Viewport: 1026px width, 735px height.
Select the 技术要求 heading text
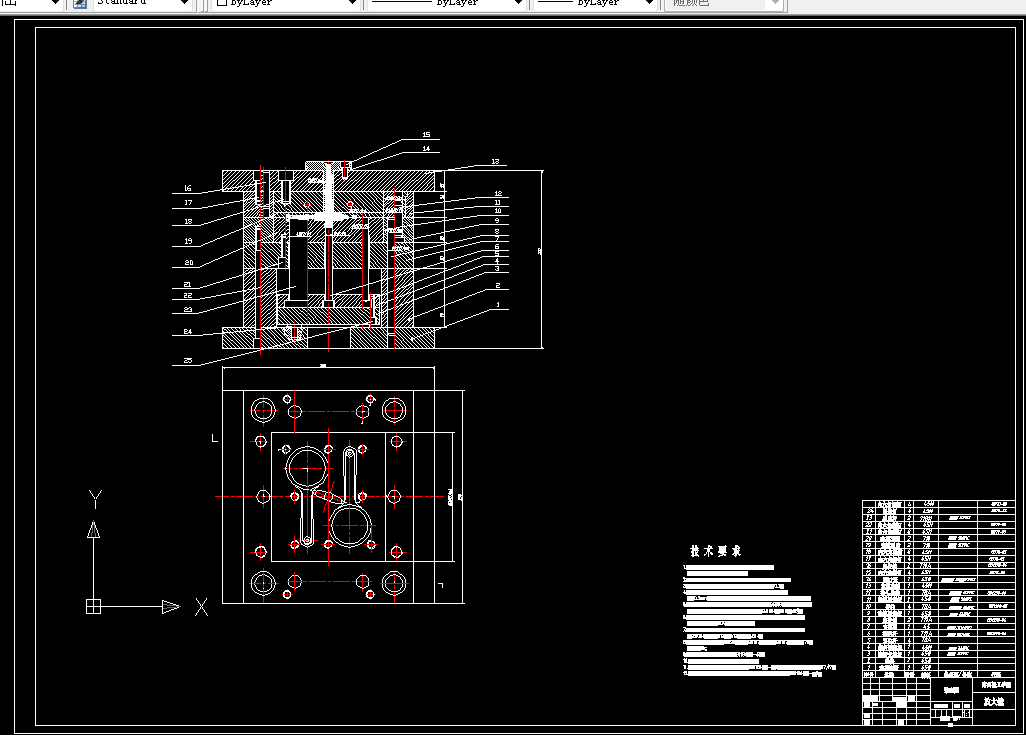pyautogui.click(x=715, y=551)
